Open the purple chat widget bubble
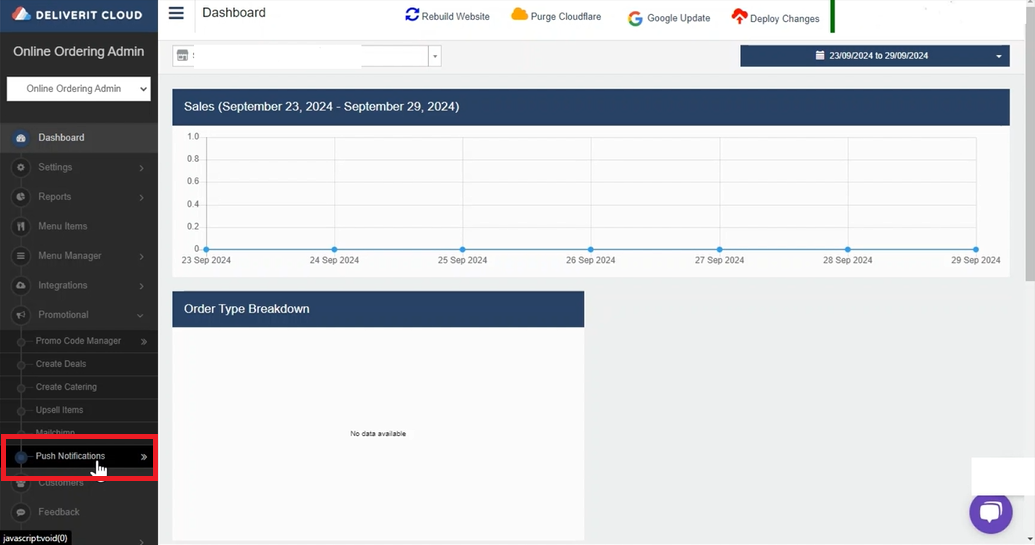Viewport: 1035px width, 545px height. pos(991,512)
